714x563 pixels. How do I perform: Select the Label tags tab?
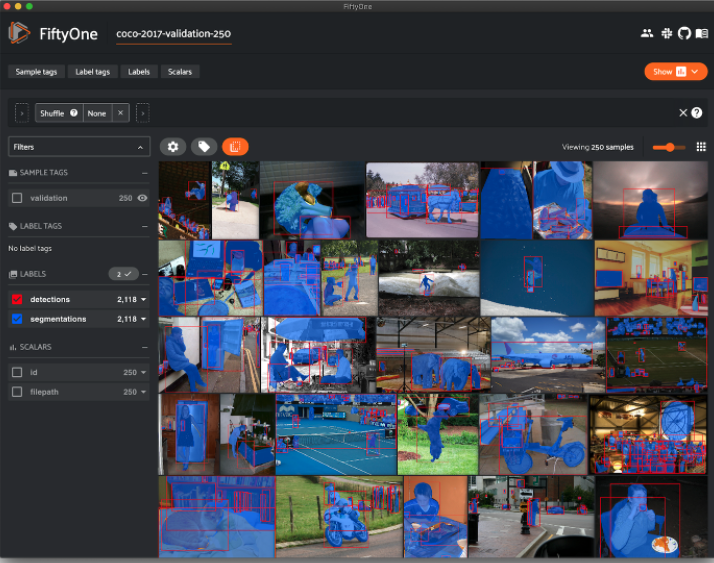pyautogui.click(x=93, y=72)
